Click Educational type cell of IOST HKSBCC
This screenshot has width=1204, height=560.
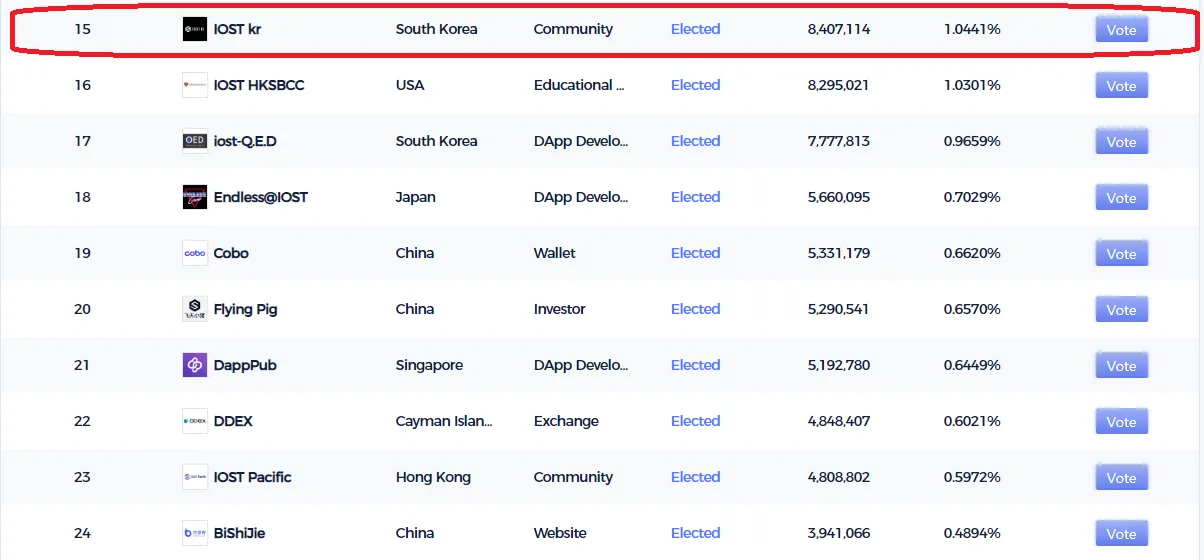coord(579,85)
